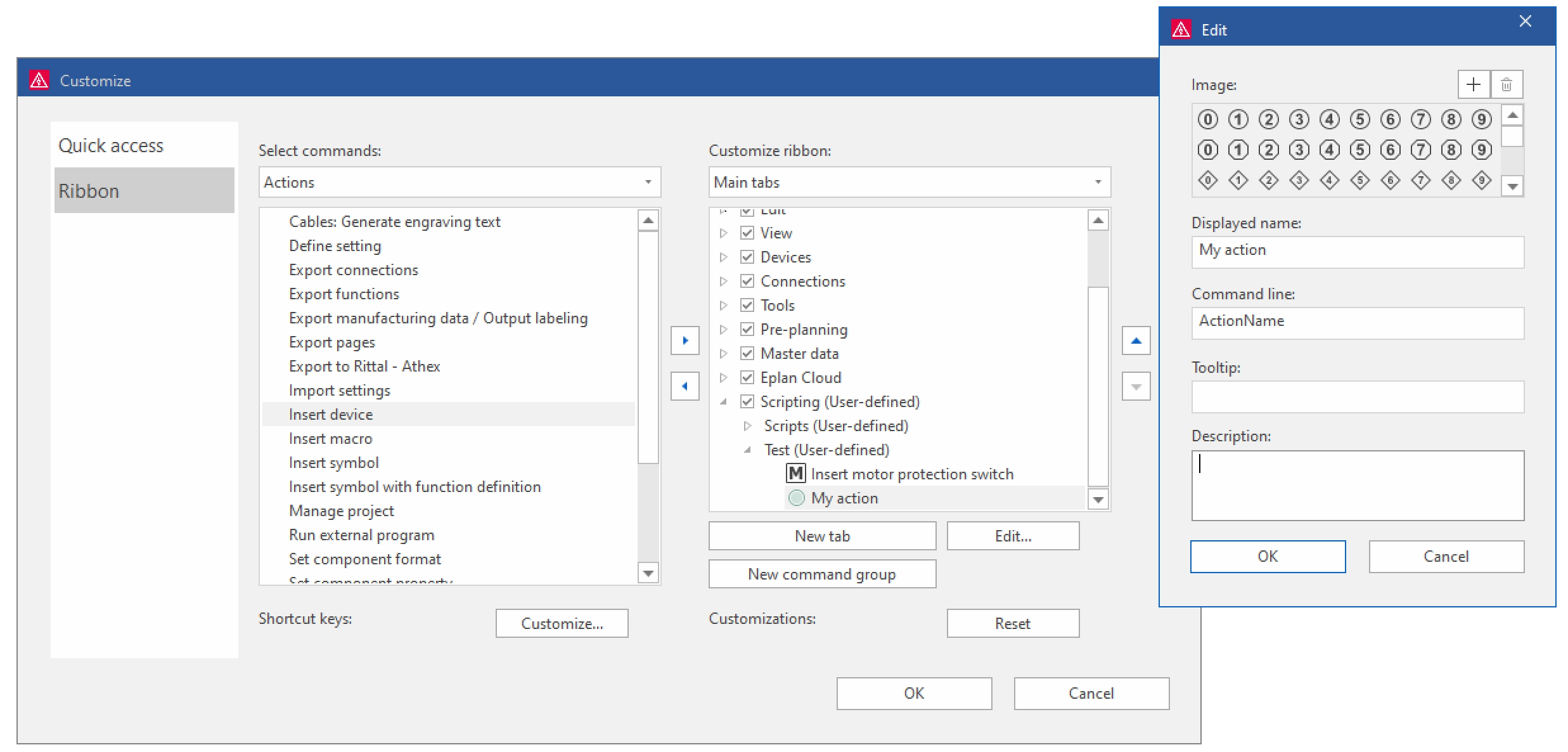Select the Ribbon page

point(145,190)
